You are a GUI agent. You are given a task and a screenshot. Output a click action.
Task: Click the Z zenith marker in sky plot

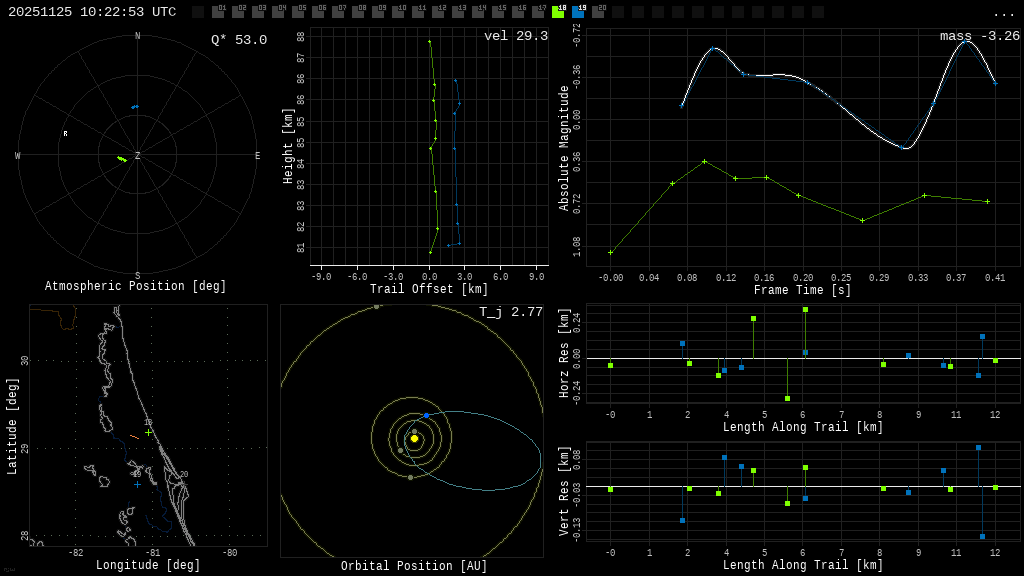(138, 156)
